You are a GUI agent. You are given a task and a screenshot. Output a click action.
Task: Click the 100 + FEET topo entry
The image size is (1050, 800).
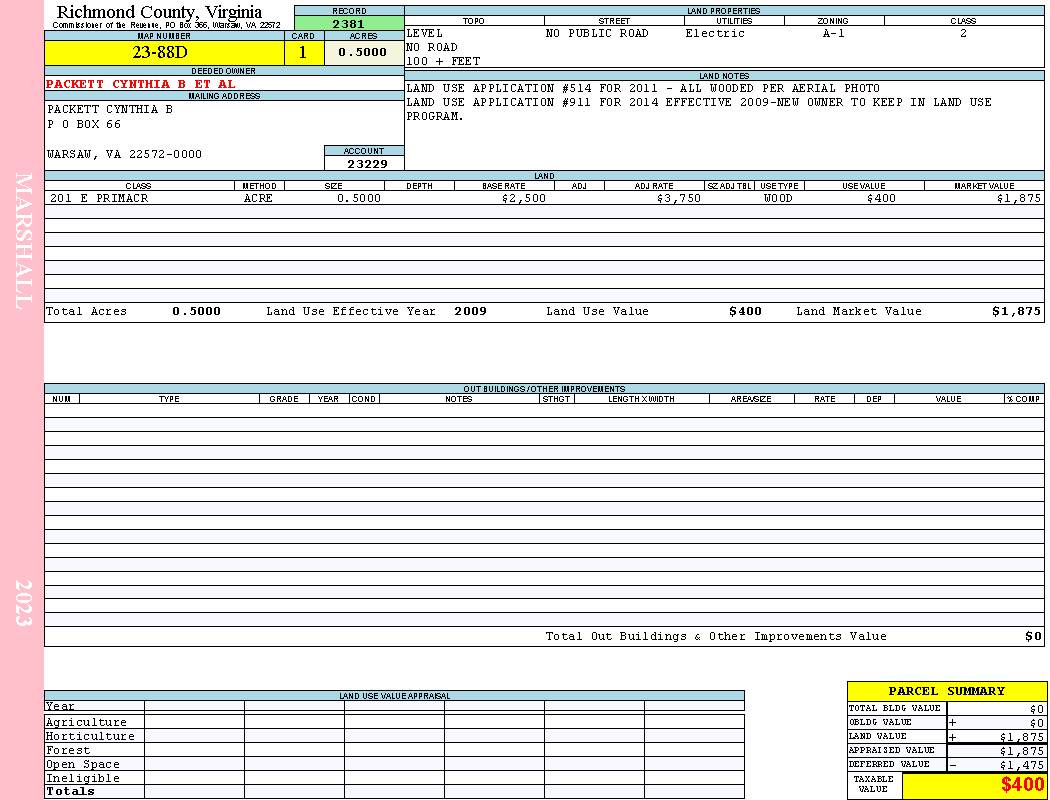pyautogui.click(x=443, y=62)
